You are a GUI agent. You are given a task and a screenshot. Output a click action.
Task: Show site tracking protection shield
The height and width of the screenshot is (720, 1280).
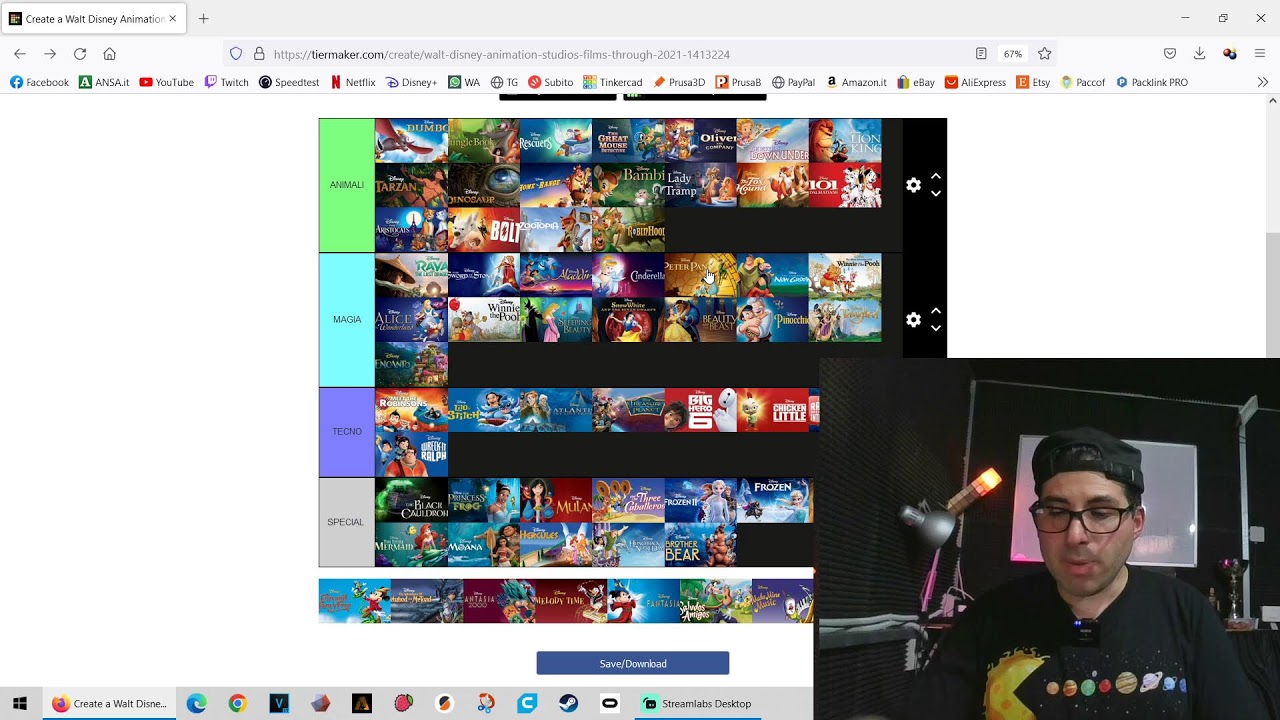pos(236,54)
